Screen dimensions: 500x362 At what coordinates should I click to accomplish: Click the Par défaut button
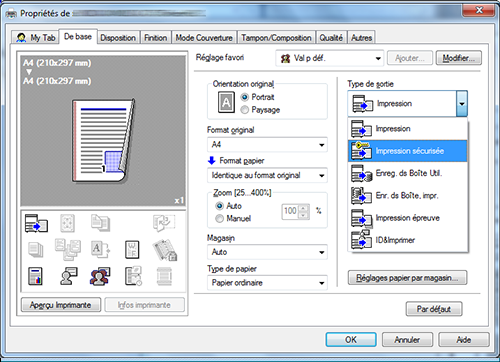tap(434, 309)
